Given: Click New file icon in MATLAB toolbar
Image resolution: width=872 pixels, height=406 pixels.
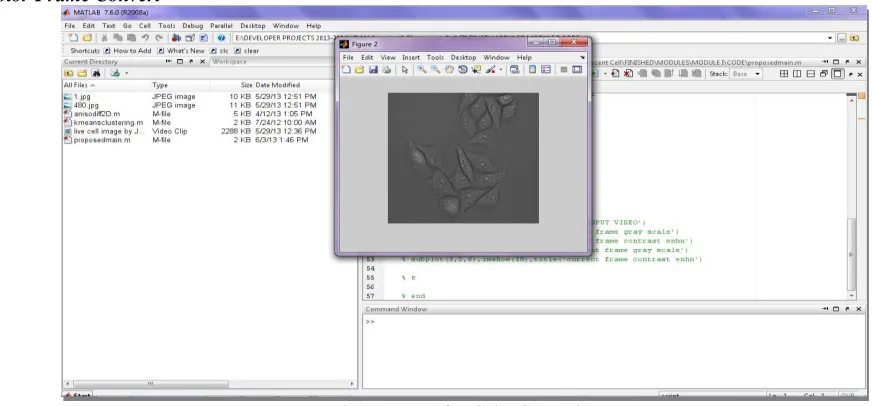Looking at the screenshot, I should point(73,38).
